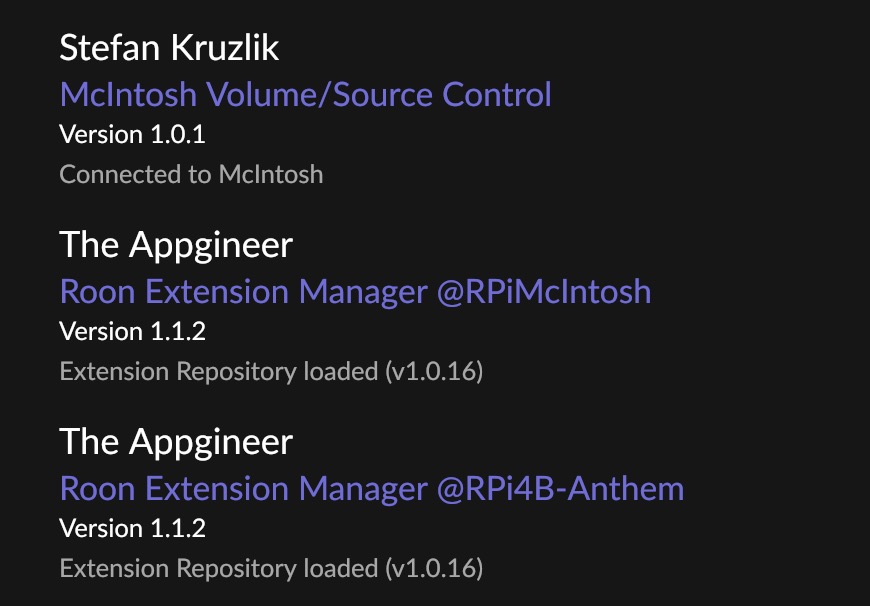Click the surname Kruzlik in the first heading
This screenshot has height=606, width=870.
[224, 47]
